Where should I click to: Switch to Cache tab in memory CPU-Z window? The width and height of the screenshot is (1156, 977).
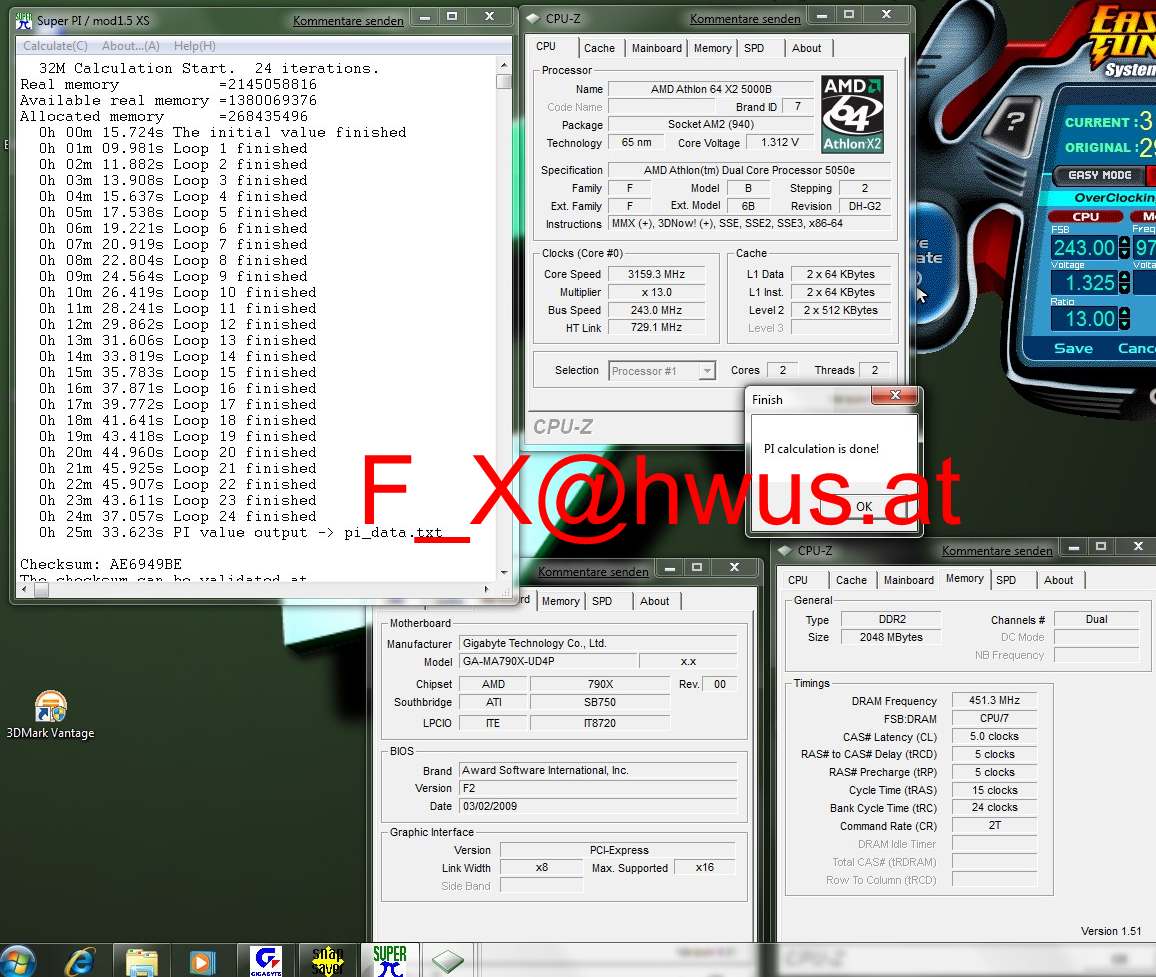[x=851, y=580]
